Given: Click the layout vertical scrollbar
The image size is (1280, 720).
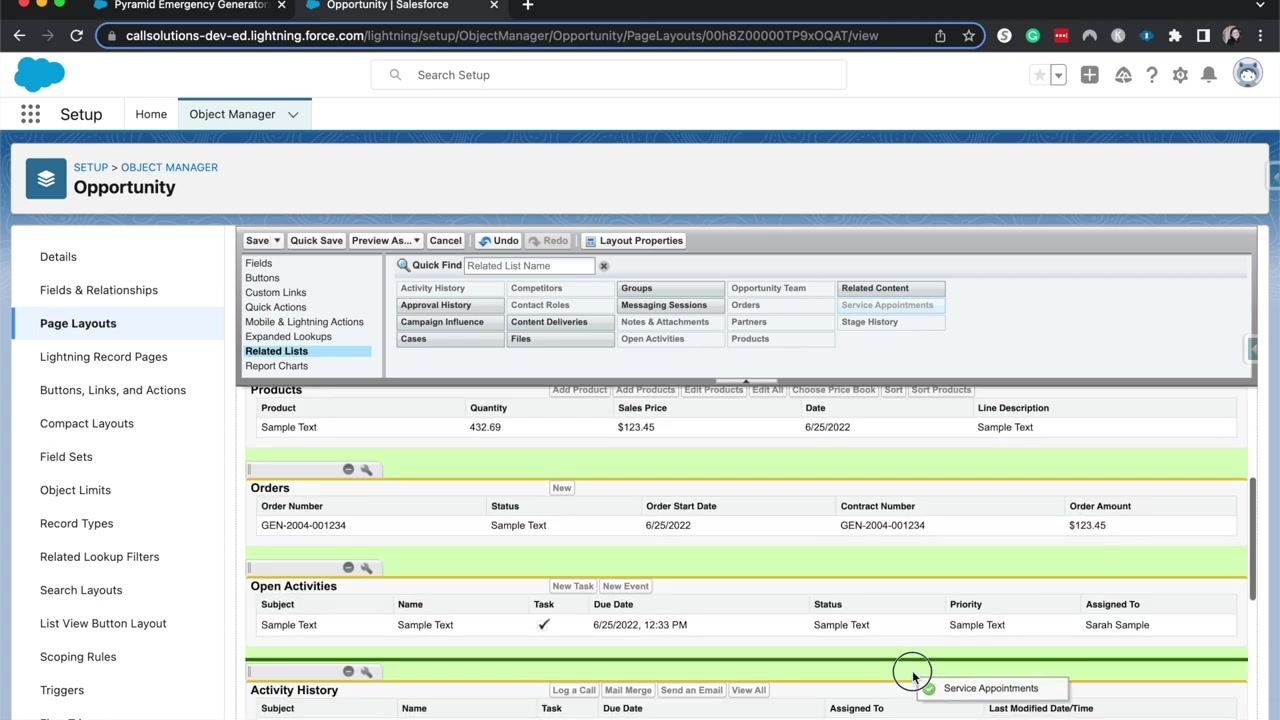Looking at the screenshot, I should [1252, 538].
